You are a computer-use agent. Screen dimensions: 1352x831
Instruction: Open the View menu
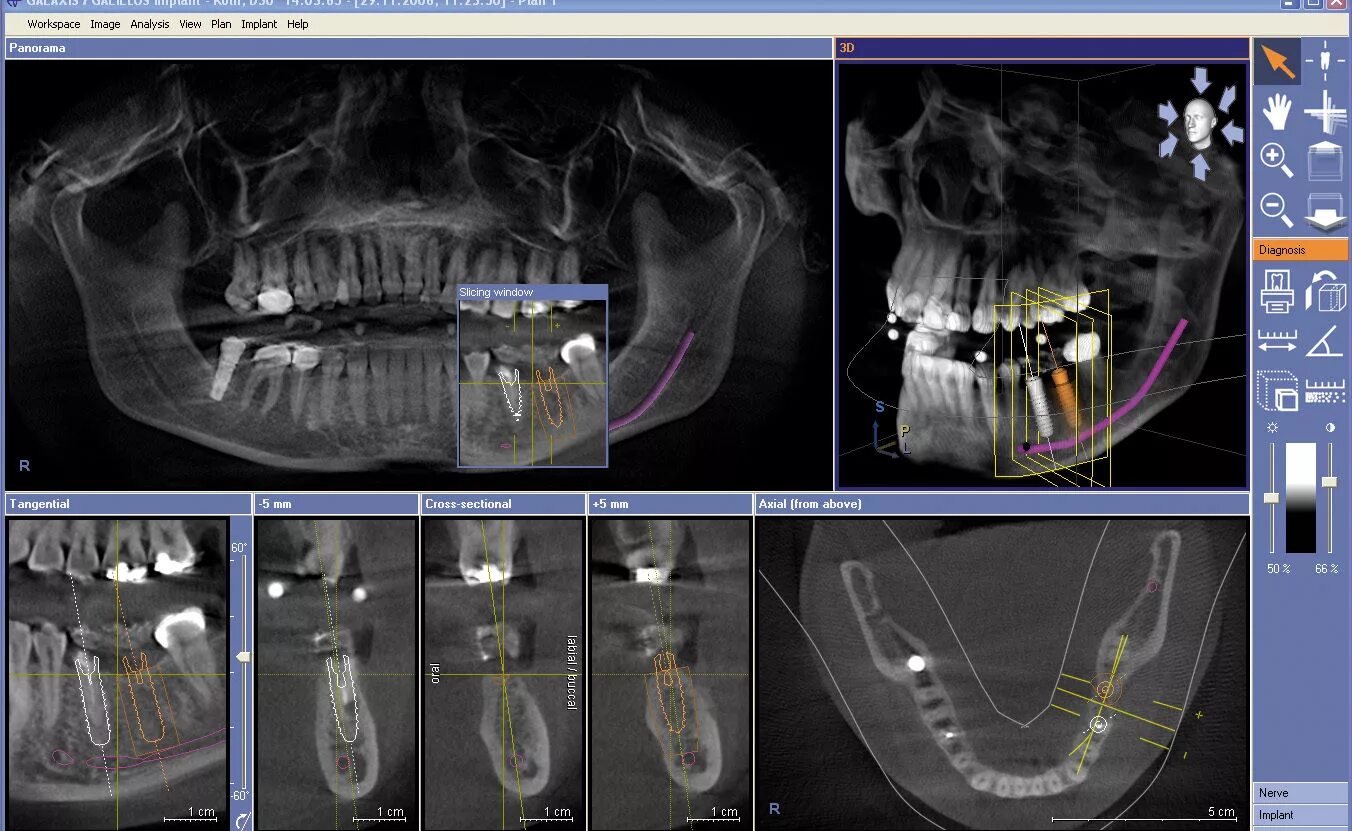click(x=190, y=24)
